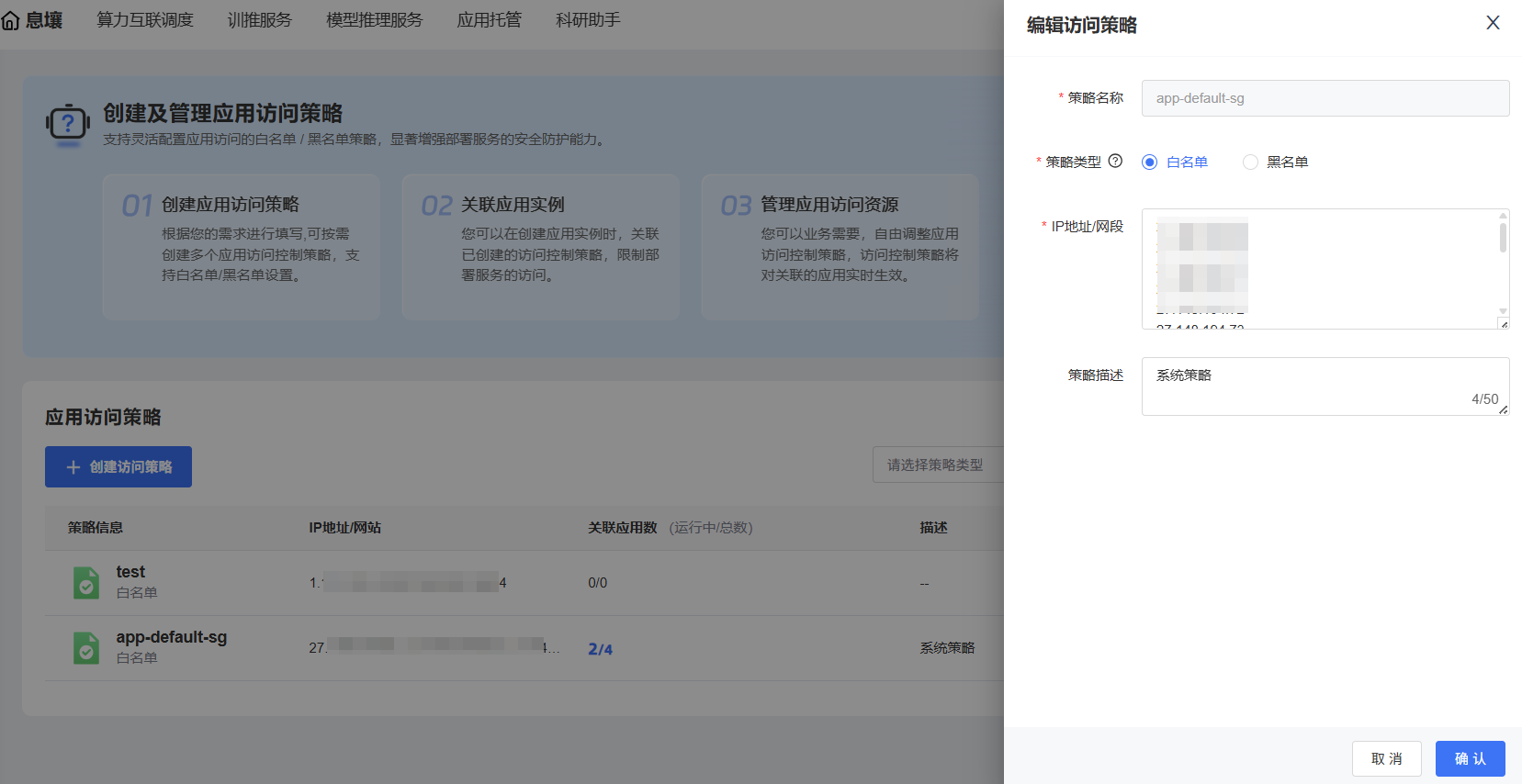The width and height of the screenshot is (1522, 784).
Task: Click the plus icon in 创建访问策略 button
Action: click(73, 467)
